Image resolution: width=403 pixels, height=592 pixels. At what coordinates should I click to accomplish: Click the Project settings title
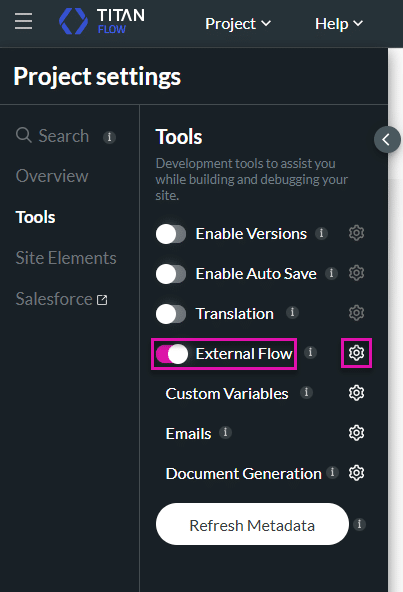tap(97, 77)
